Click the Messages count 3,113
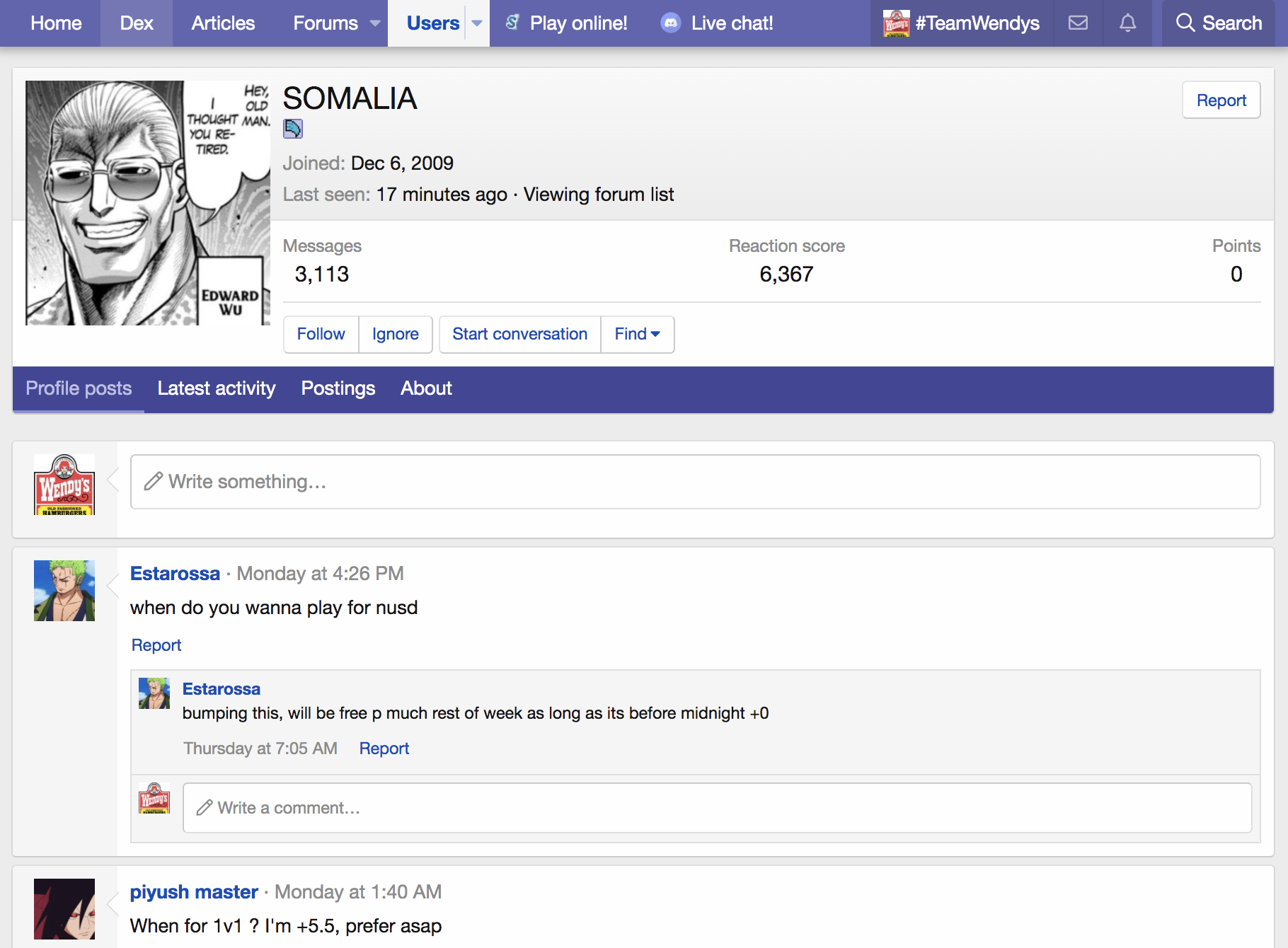1288x948 pixels. tap(322, 274)
